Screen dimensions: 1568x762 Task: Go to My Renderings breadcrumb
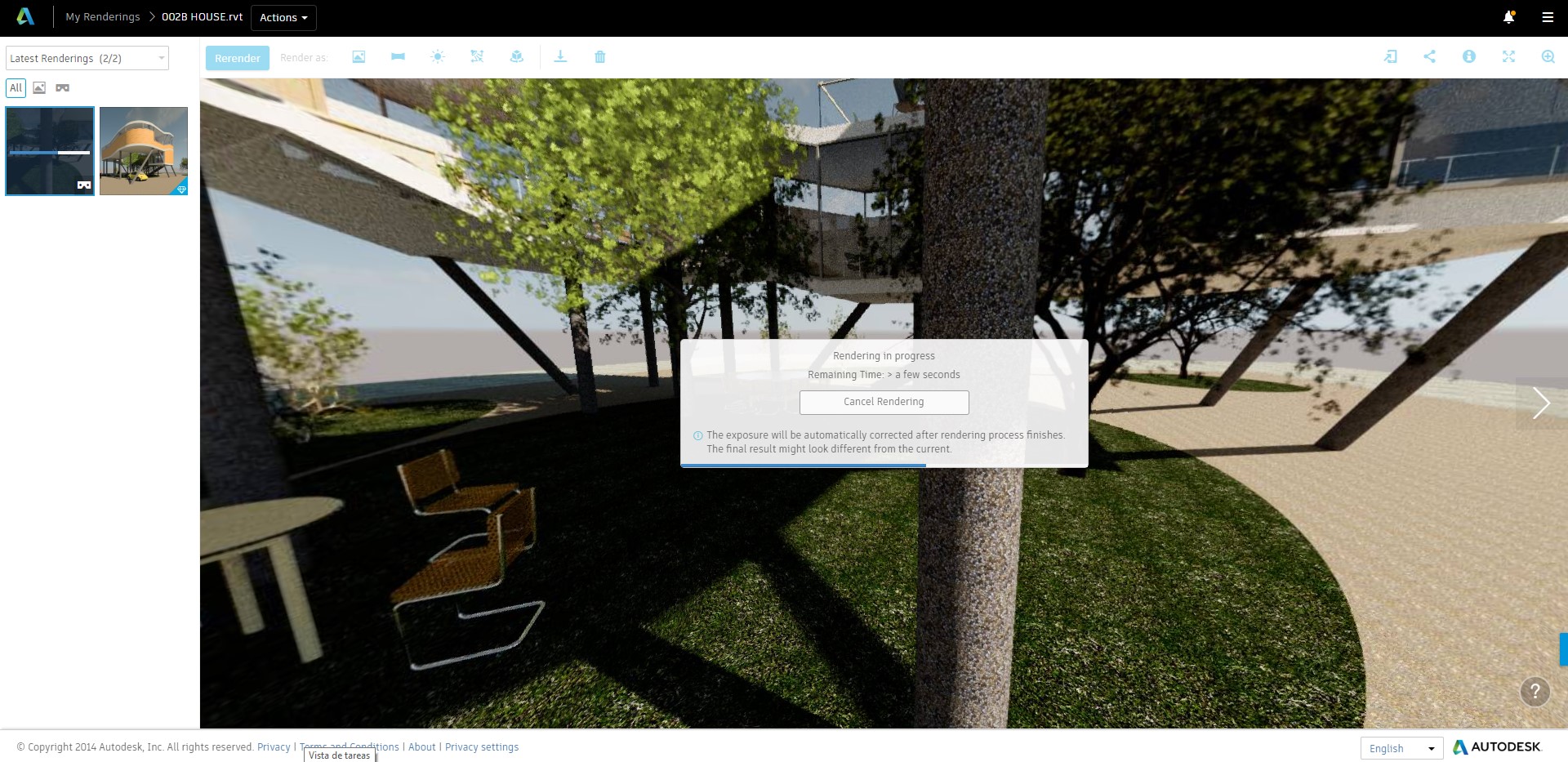[x=103, y=17]
